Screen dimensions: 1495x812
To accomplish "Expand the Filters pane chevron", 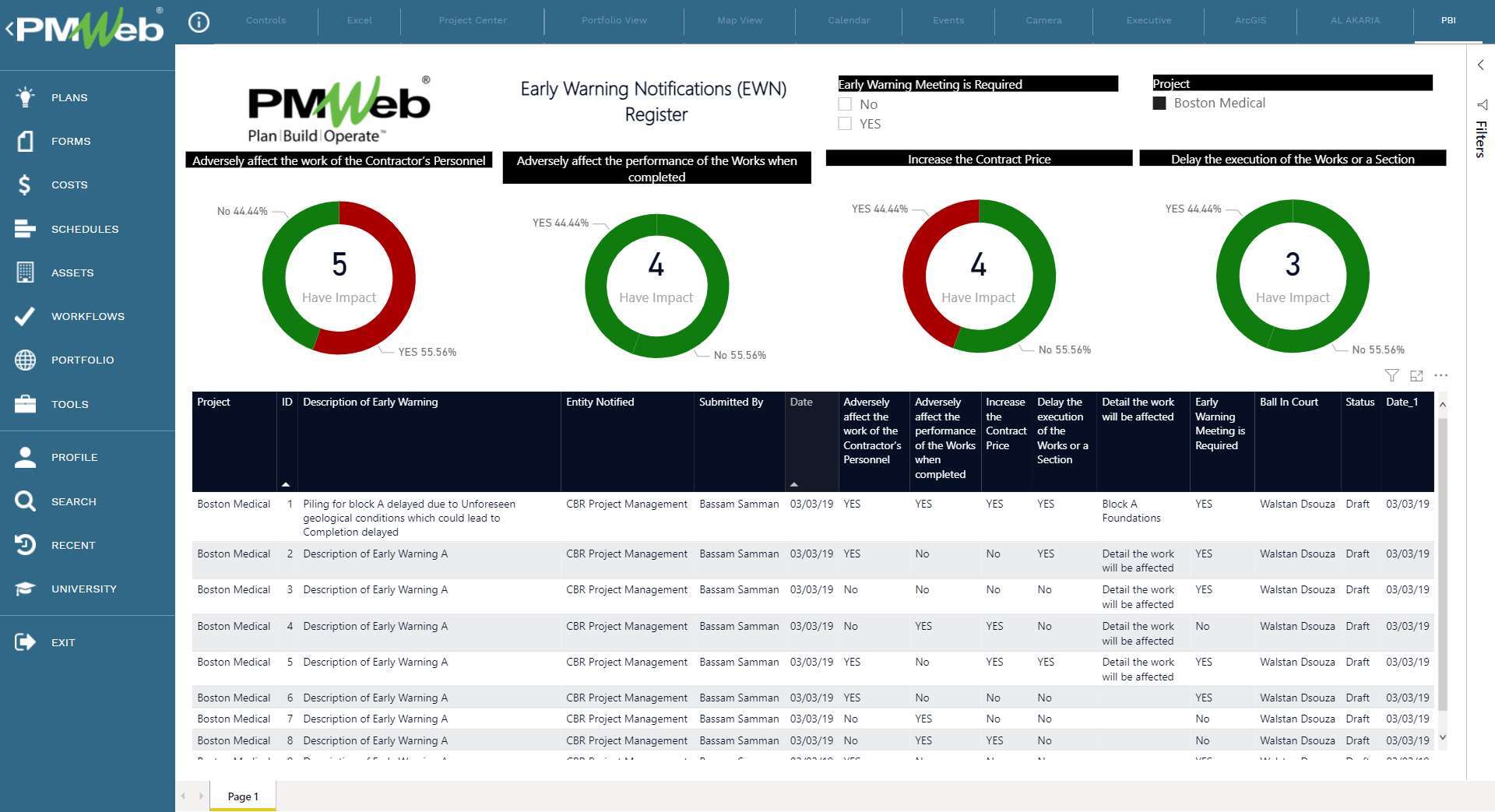I will pyautogui.click(x=1480, y=65).
